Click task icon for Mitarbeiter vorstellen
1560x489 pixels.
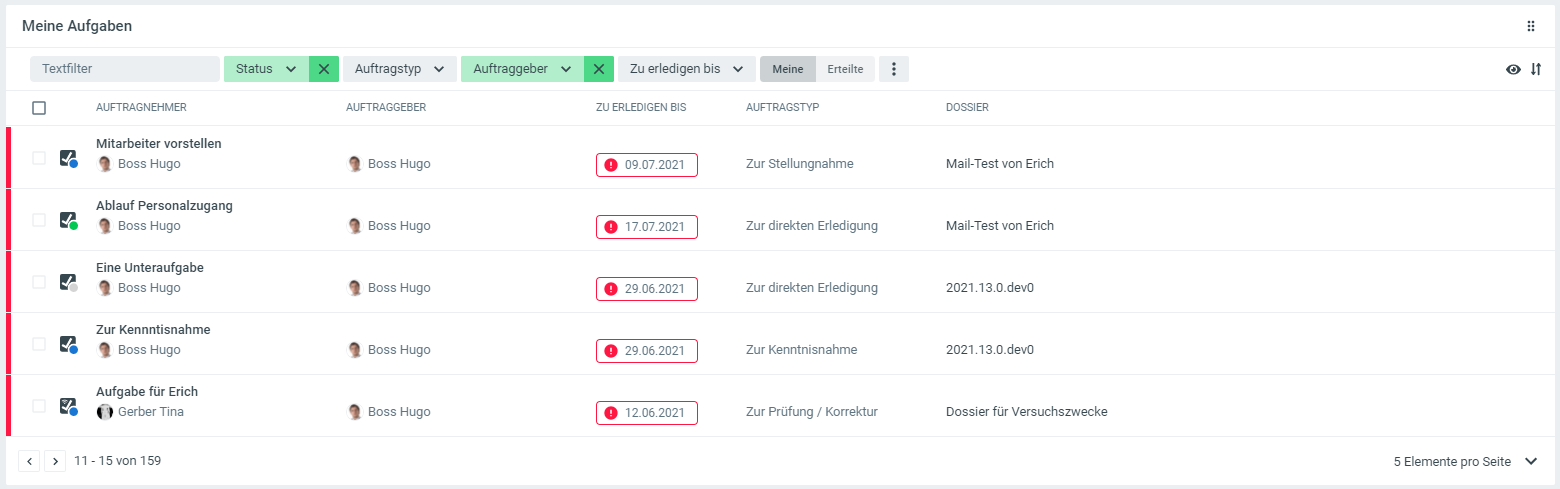click(68, 158)
